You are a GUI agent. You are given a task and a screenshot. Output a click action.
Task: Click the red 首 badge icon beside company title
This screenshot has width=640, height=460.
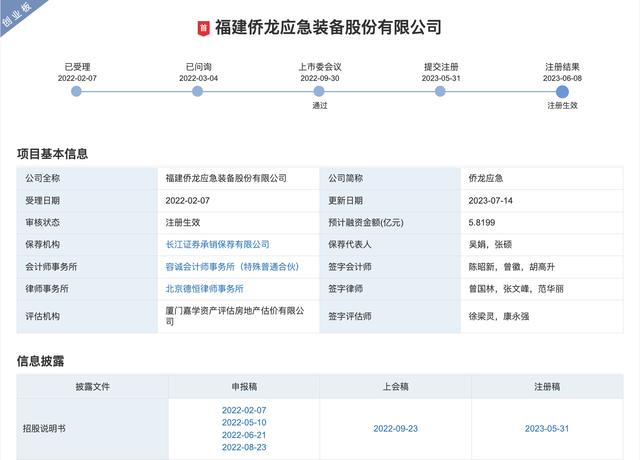204,28
